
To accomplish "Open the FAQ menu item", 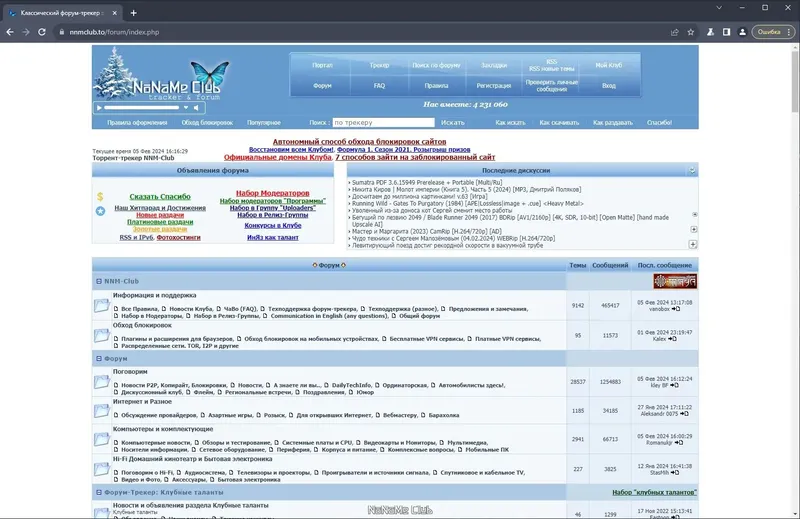I will coord(379,86).
